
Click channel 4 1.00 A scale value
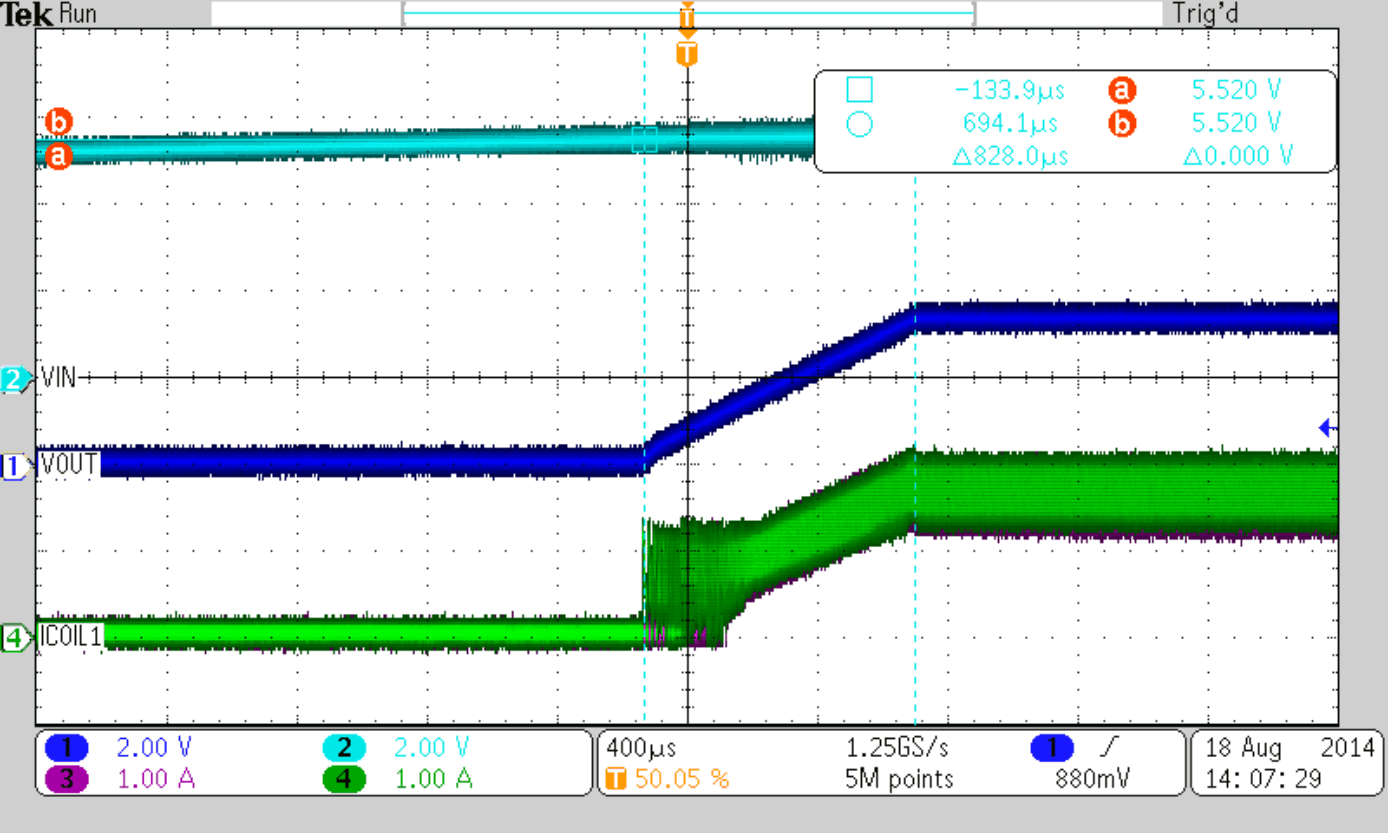pyautogui.click(x=434, y=779)
